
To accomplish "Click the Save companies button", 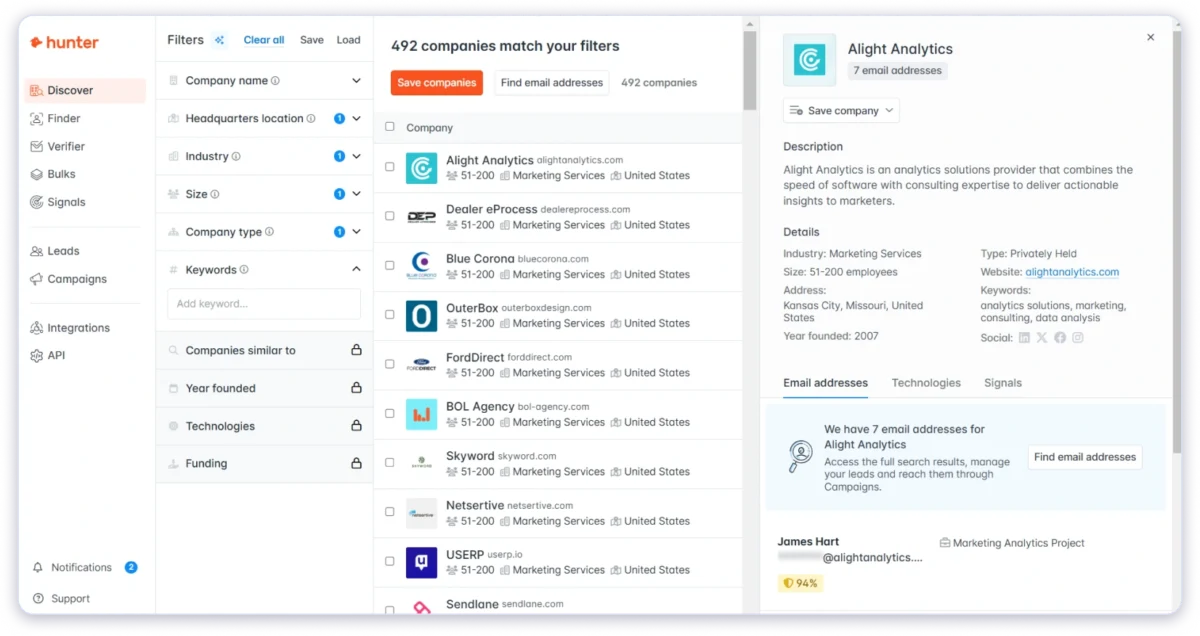I will pos(436,83).
